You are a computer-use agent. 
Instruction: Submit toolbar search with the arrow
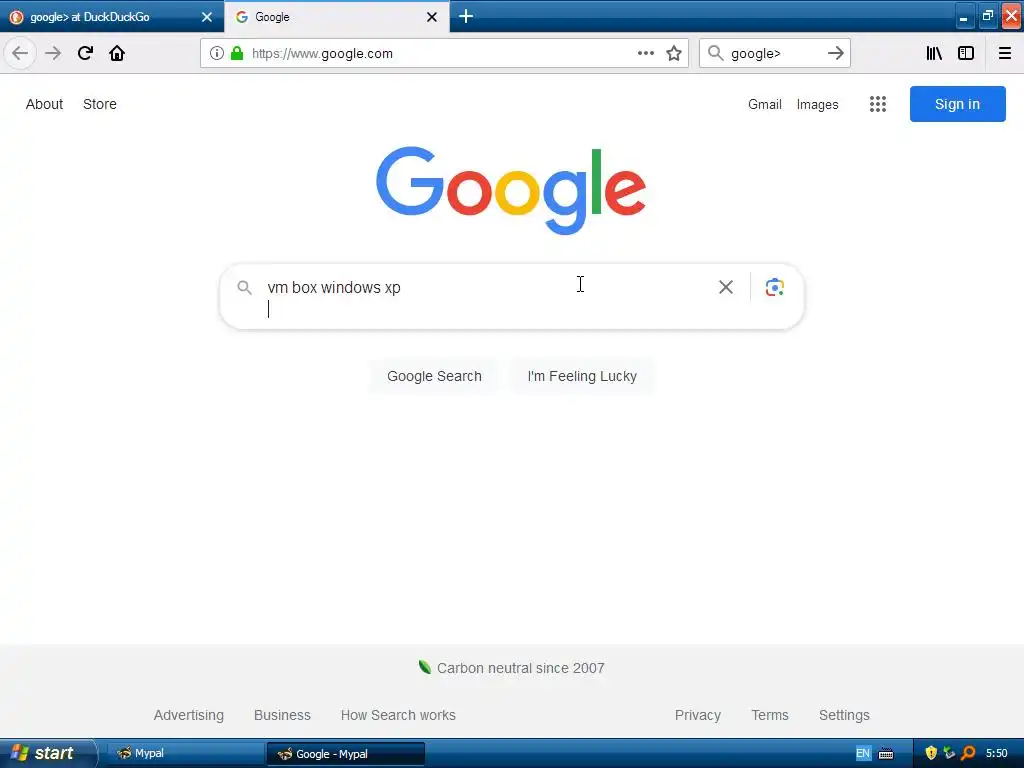pyautogui.click(x=835, y=53)
